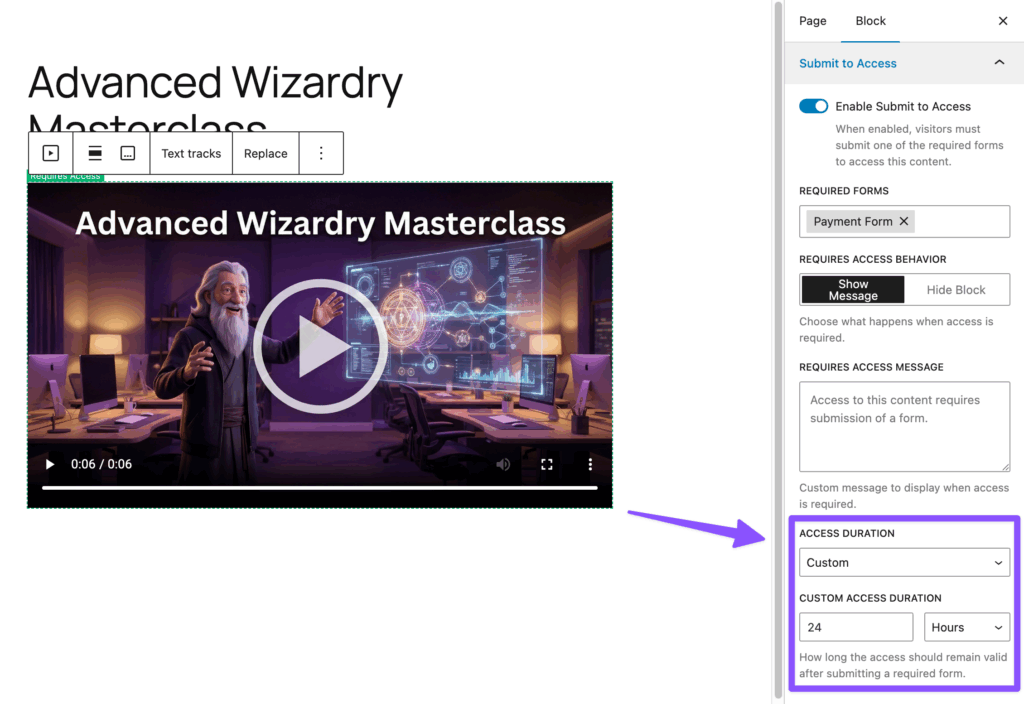
Task: Open the video player's three-dot menu
Action: tap(590, 464)
